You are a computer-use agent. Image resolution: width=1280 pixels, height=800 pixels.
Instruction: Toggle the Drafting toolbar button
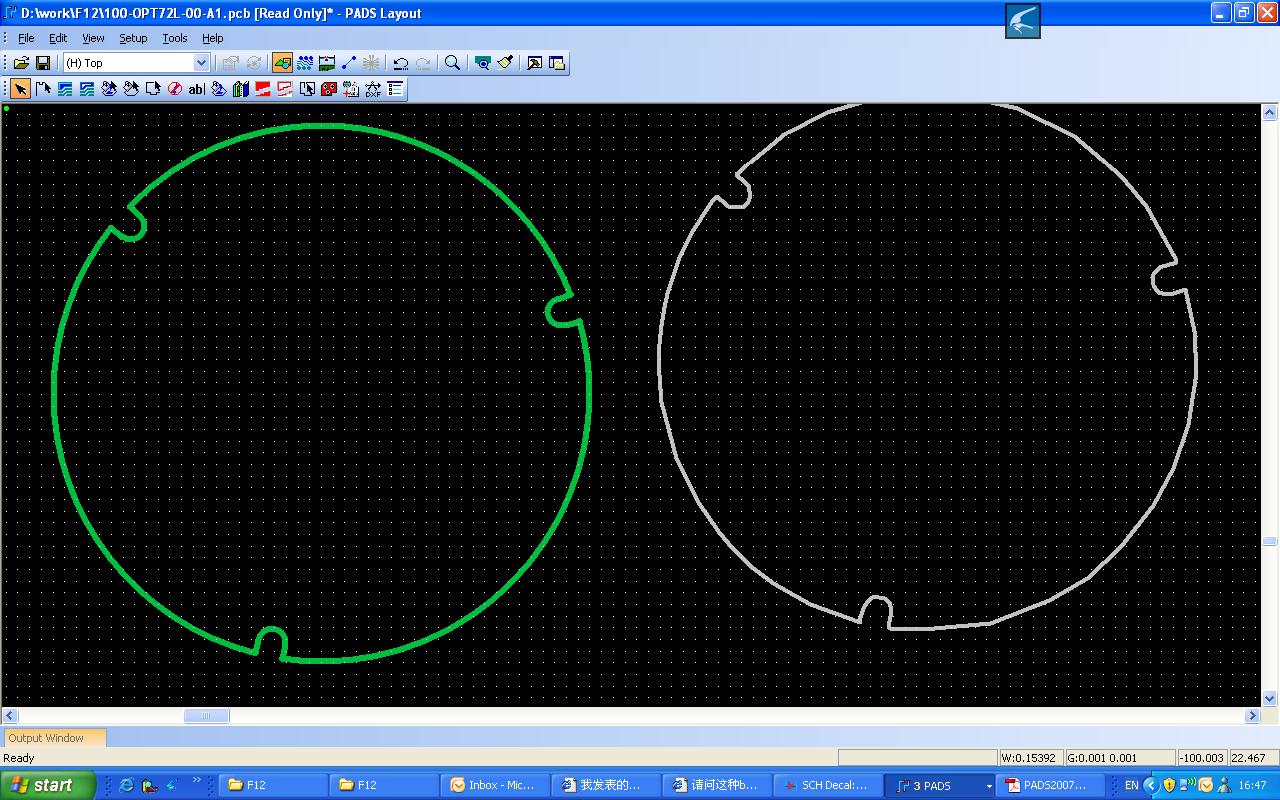pos(283,63)
